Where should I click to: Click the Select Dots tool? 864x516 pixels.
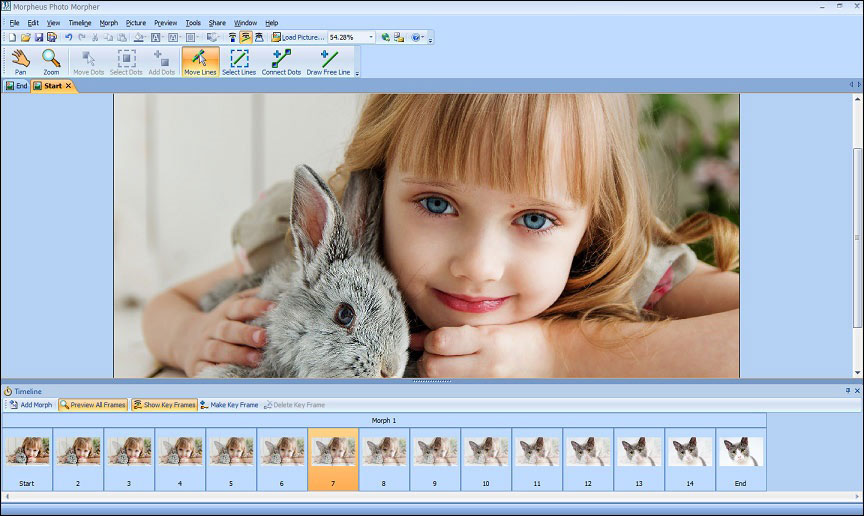126,61
